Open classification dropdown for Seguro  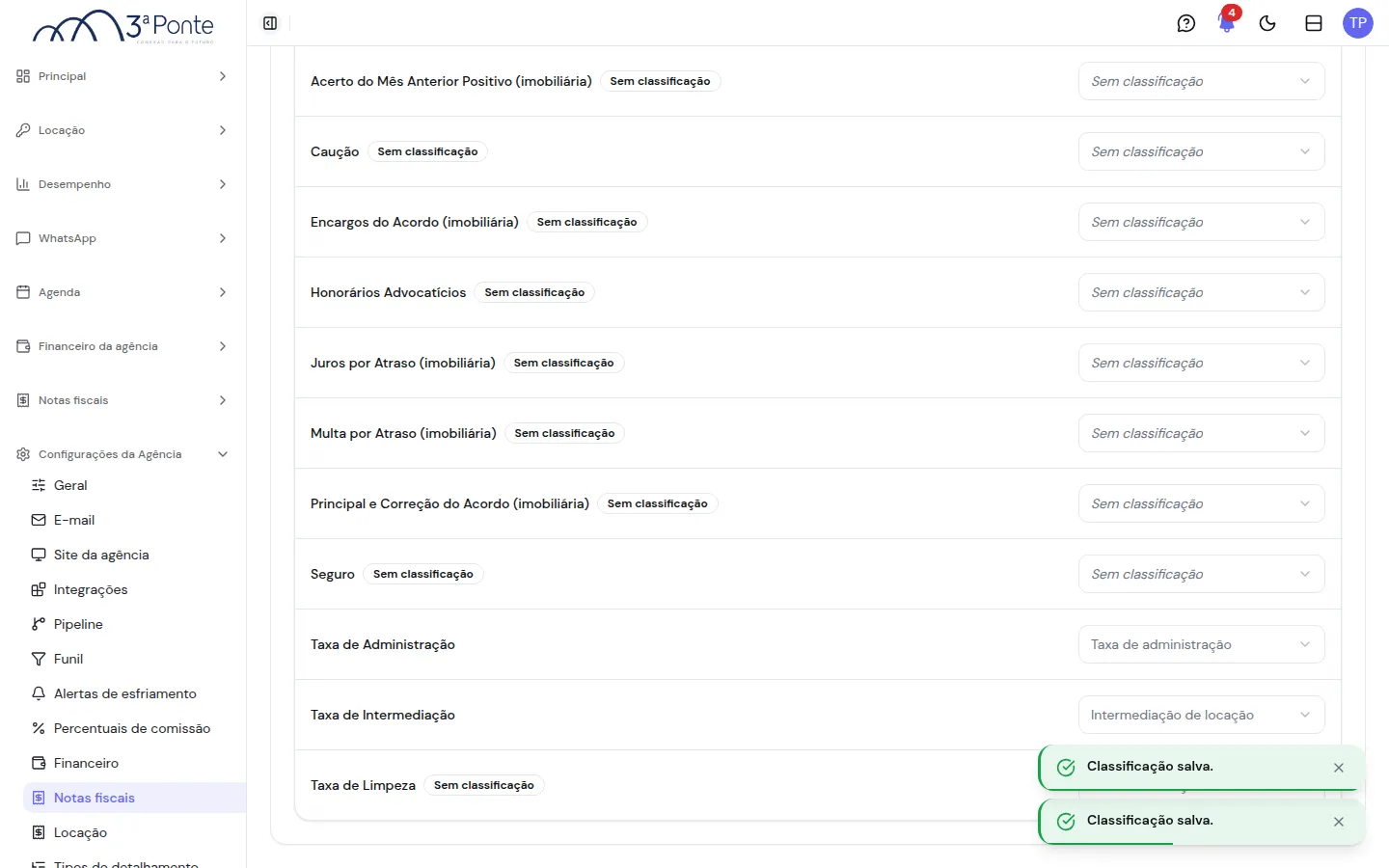pos(1201,574)
